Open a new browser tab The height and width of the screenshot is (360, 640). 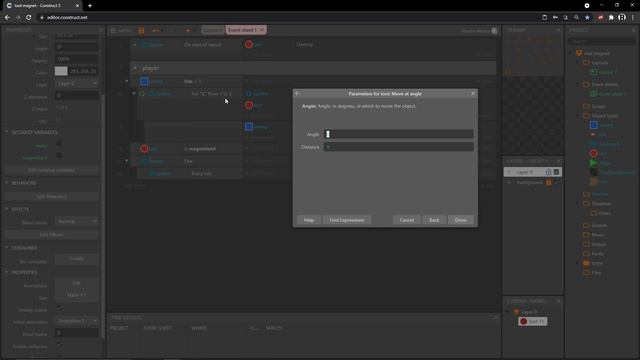click(x=90, y=6)
